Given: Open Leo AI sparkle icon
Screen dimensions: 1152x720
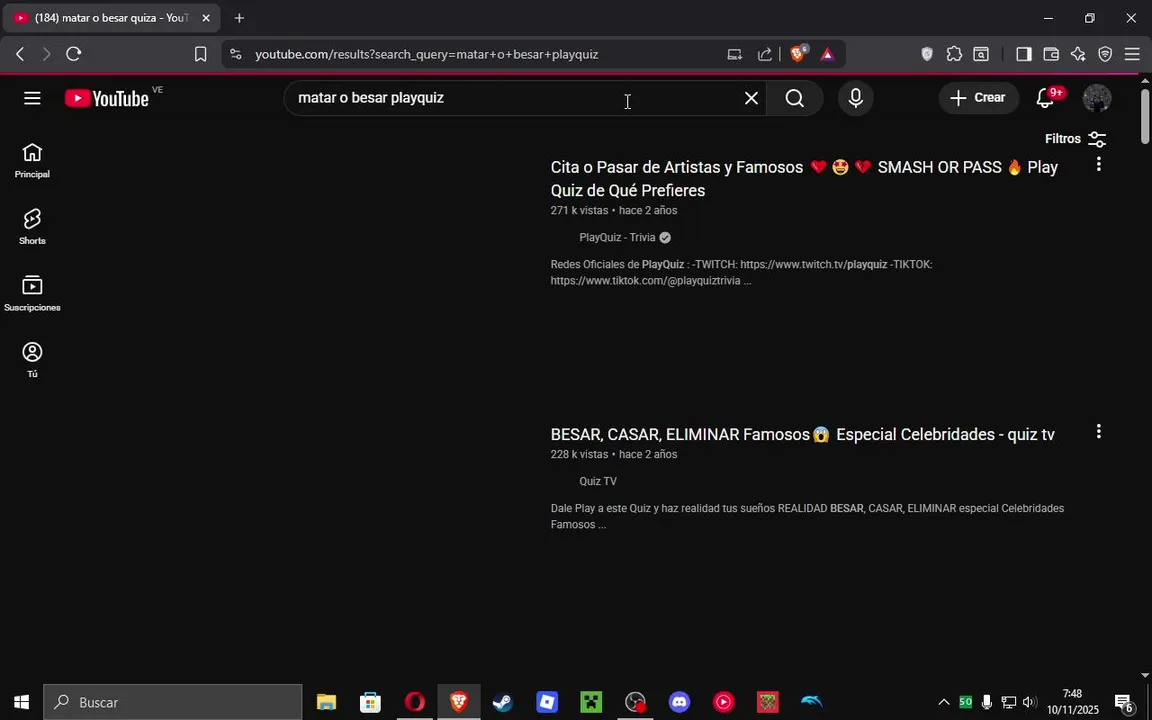Looking at the screenshot, I should coord(1078,54).
